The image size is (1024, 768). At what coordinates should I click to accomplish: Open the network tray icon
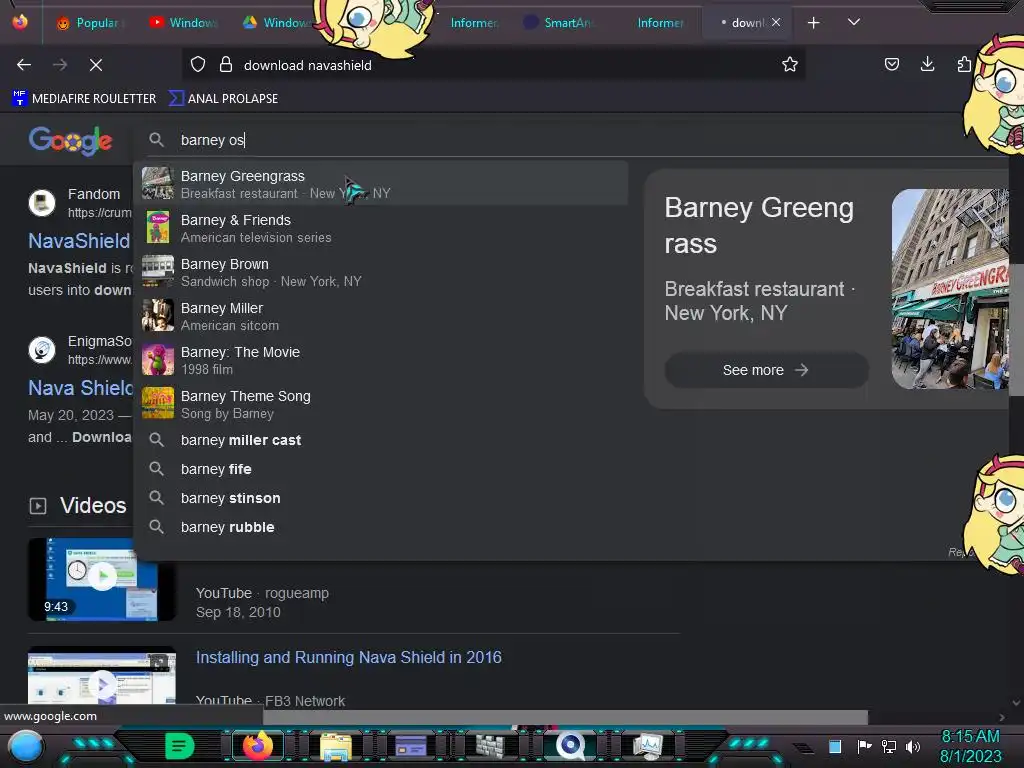[x=889, y=746]
